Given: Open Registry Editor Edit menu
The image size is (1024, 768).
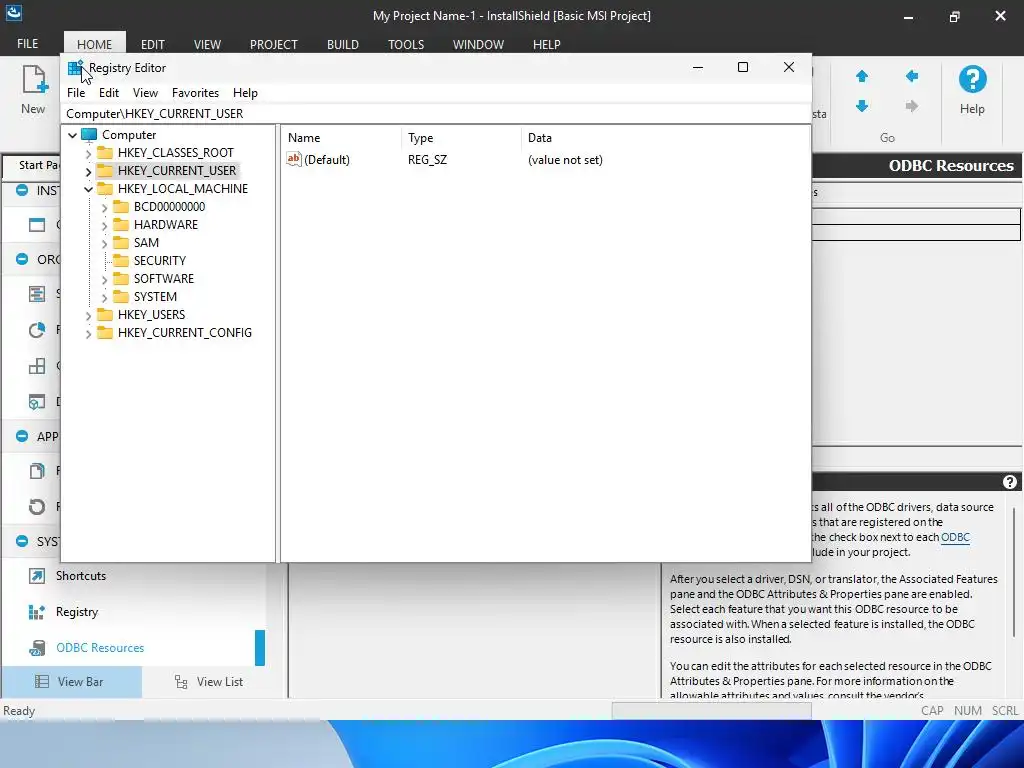Looking at the screenshot, I should point(109,93).
